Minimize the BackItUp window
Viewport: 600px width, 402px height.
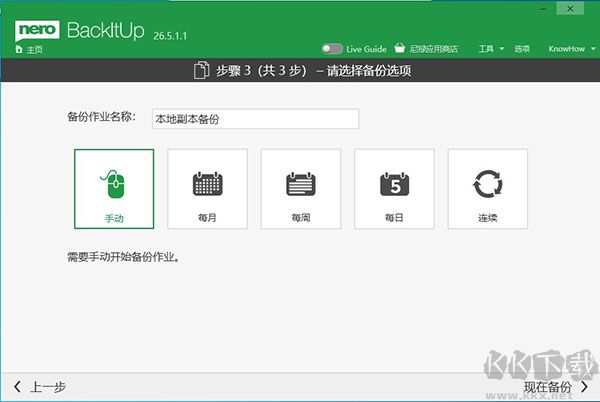(x=543, y=8)
